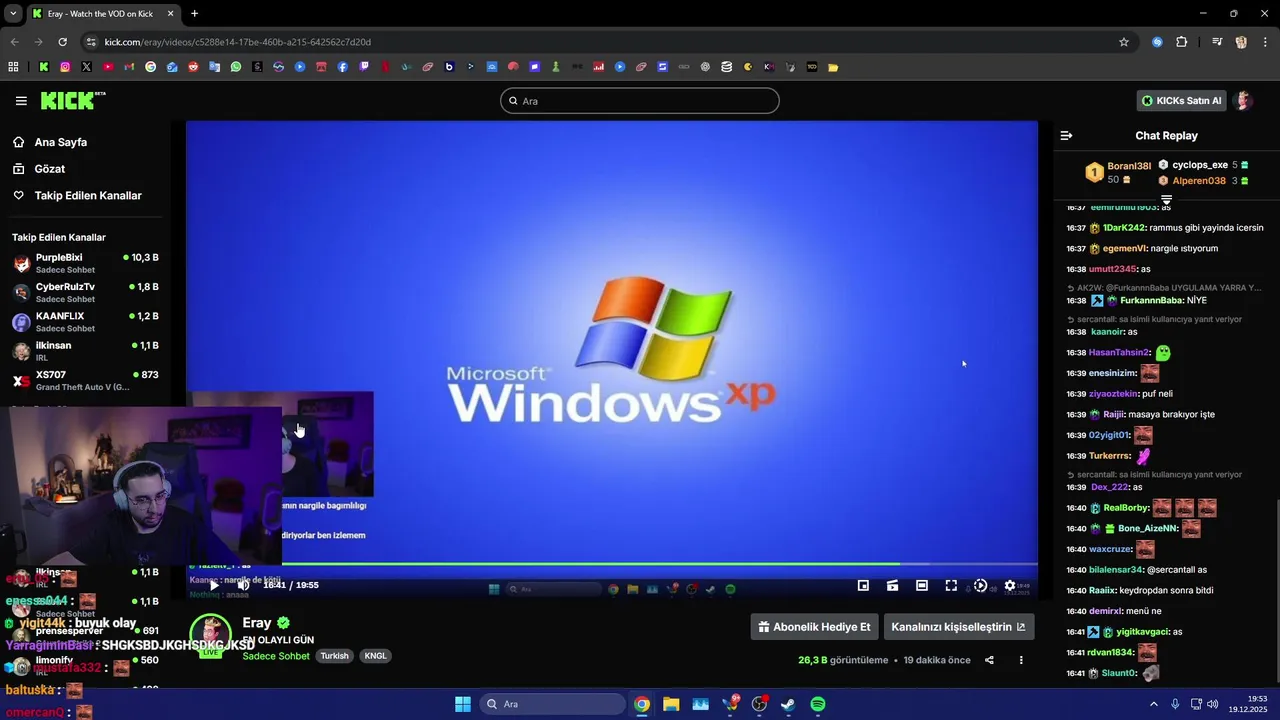Play the VOD video
This screenshot has width=1280, height=720.
[213, 585]
